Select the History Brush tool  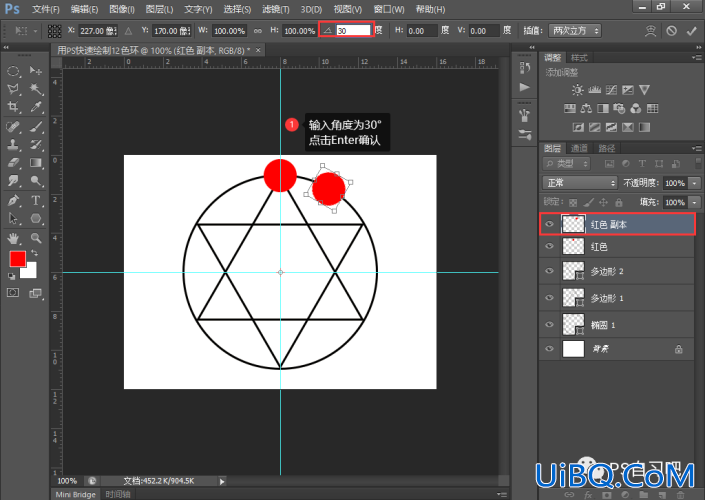pos(36,145)
